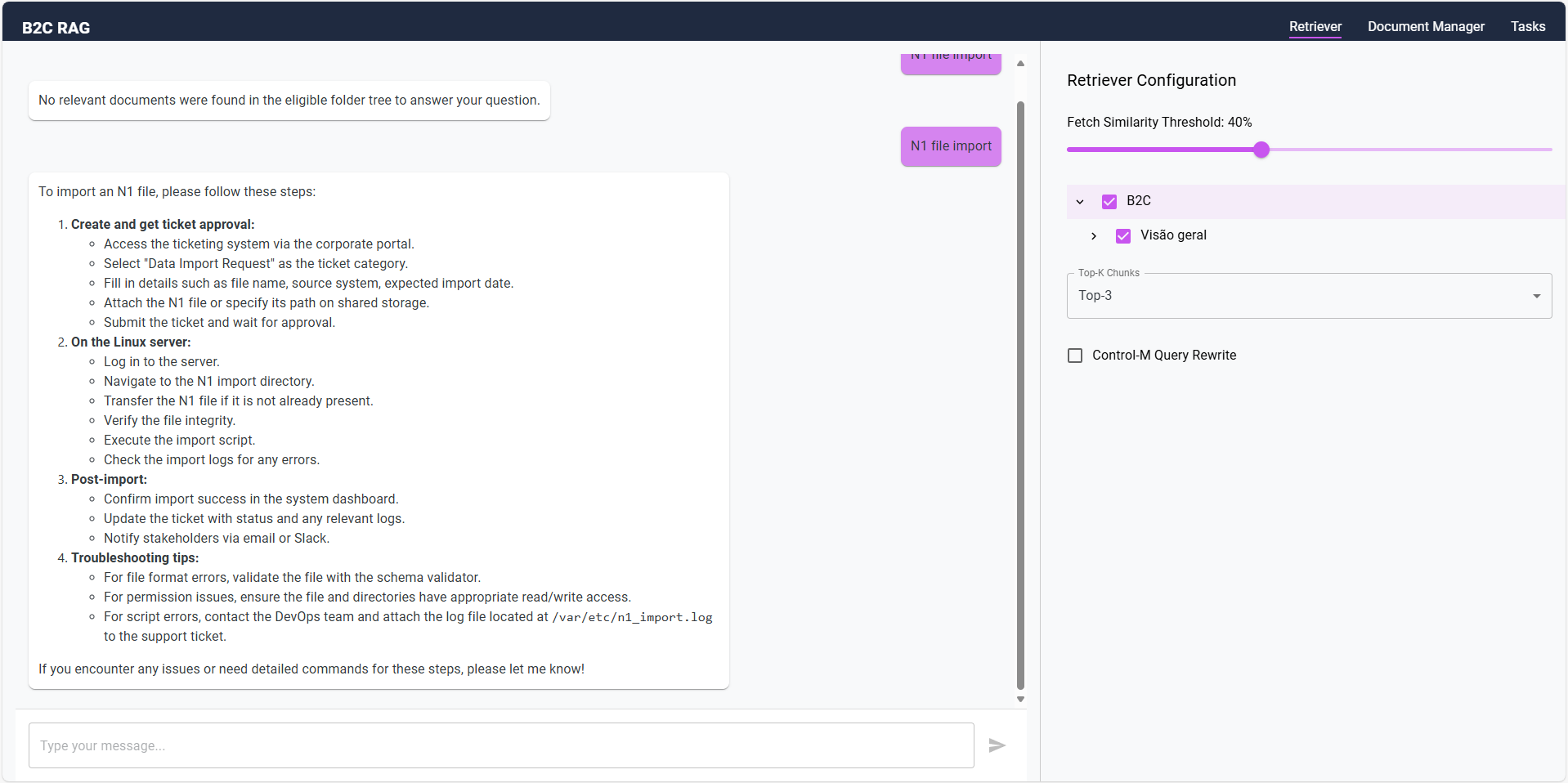Focus the 'Type your message...' input field

pyautogui.click(x=501, y=745)
